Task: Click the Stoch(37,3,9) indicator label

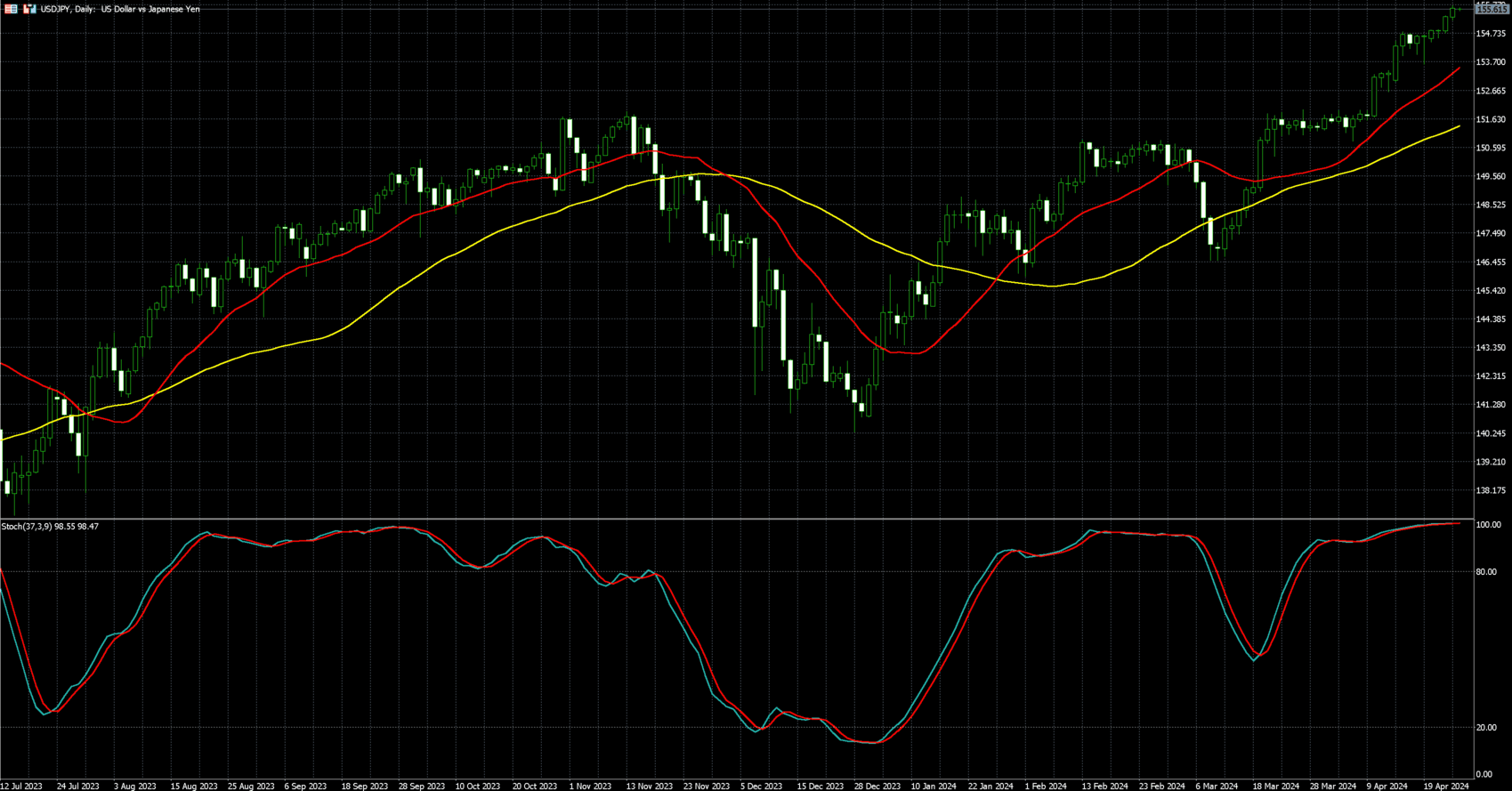Action: [50, 527]
